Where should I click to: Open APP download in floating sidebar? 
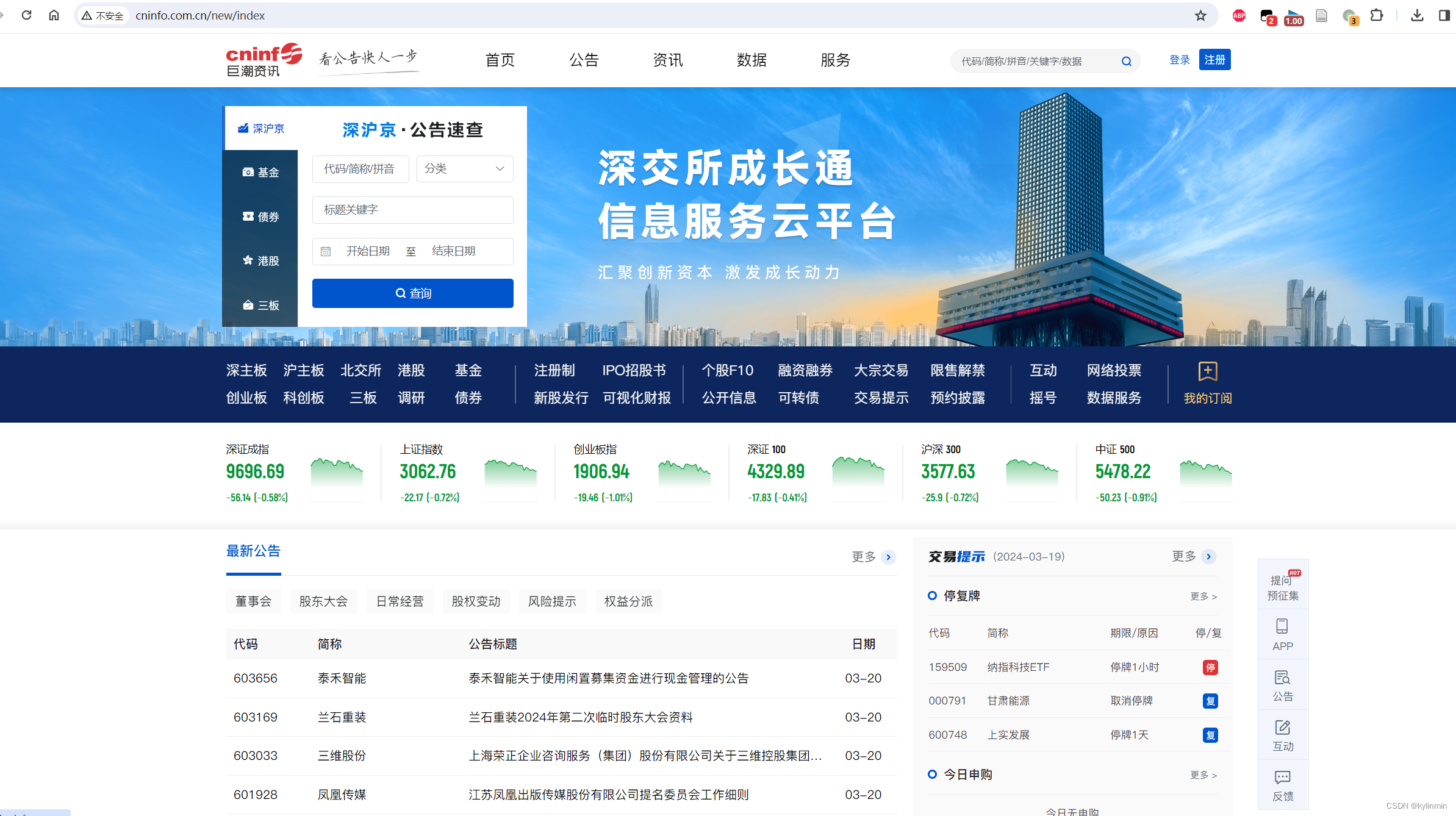click(x=1283, y=635)
